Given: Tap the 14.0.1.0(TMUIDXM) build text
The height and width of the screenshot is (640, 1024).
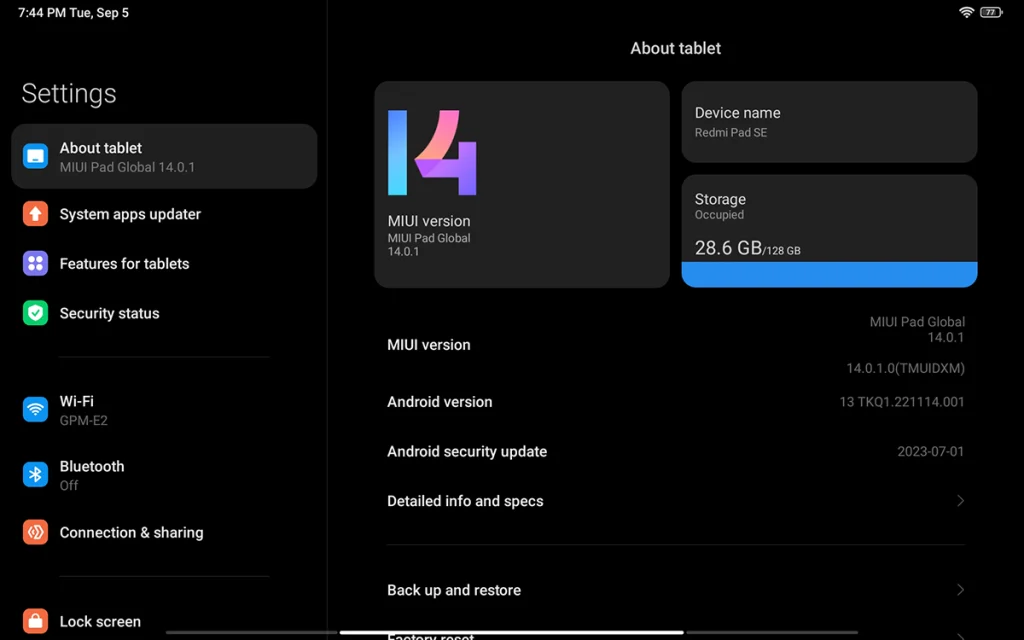Looking at the screenshot, I should [x=905, y=368].
